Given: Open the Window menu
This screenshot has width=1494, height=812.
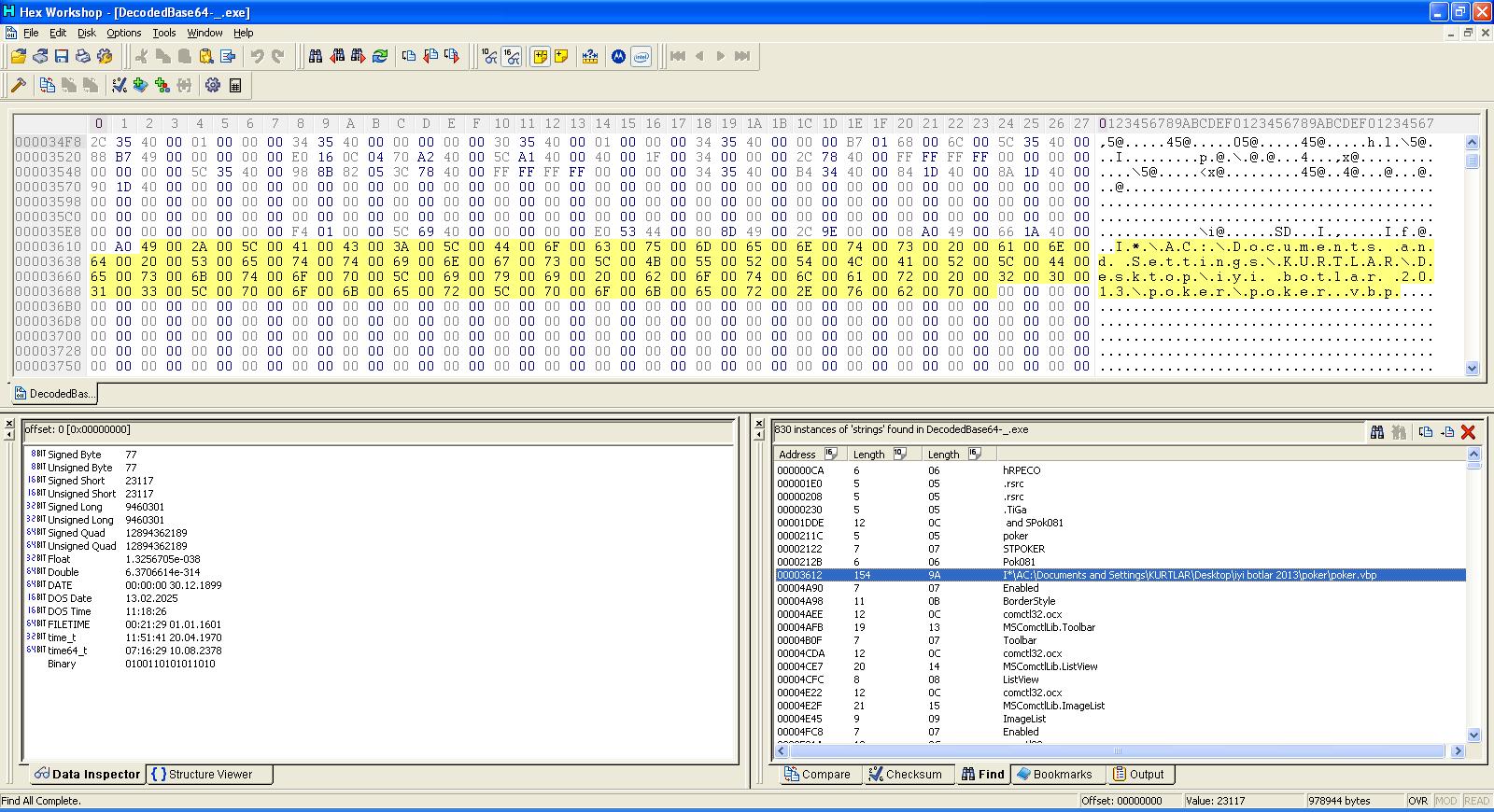Looking at the screenshot, I should pyautogui.click(x=204, y=33).
